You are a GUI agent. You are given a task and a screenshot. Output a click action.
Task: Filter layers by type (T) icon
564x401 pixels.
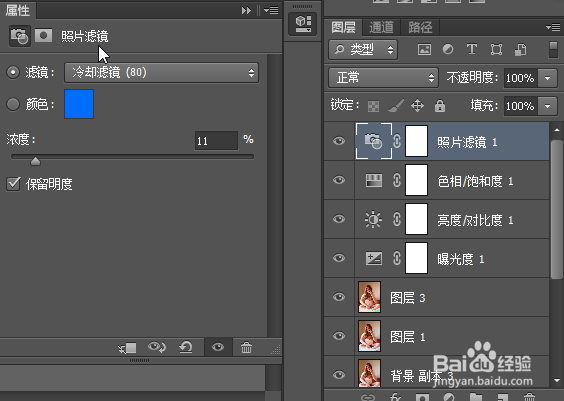(x=472, y=49)
